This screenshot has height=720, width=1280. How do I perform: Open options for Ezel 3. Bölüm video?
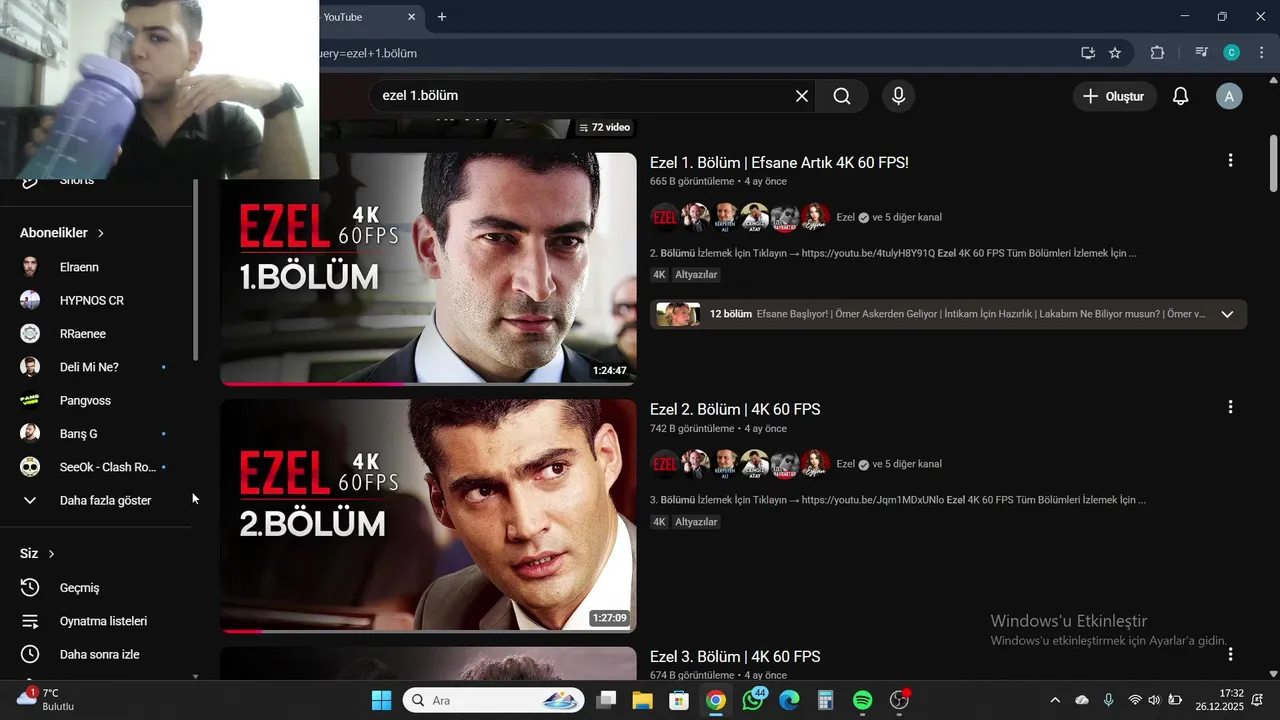[x=1230, y=654]
